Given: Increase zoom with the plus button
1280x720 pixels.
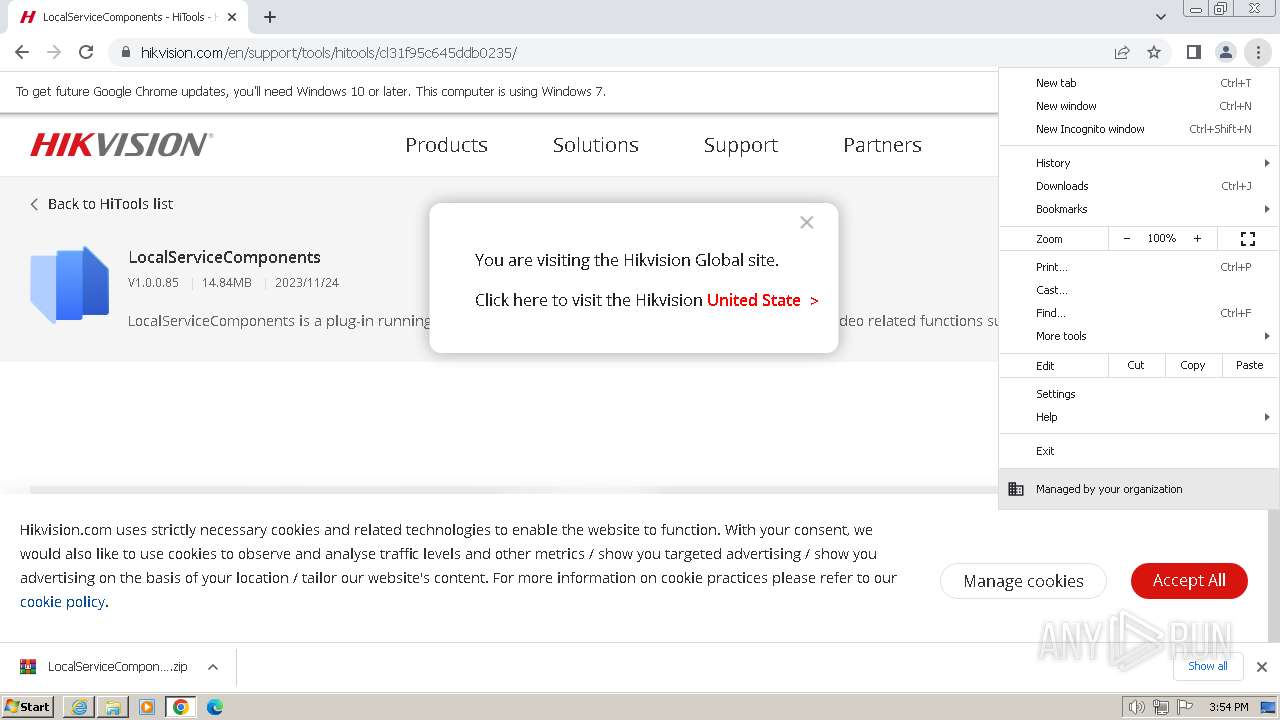Looking at the screenshot, I should tap(1197, 239).
